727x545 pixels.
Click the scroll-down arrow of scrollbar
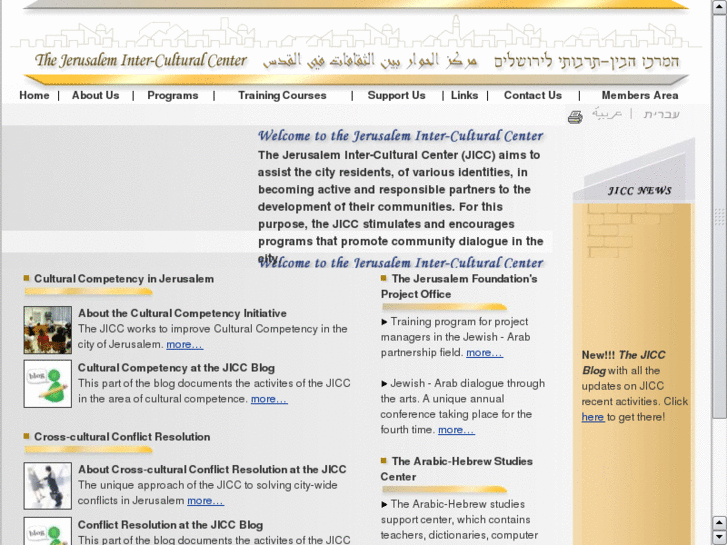(x=720, y=537)
